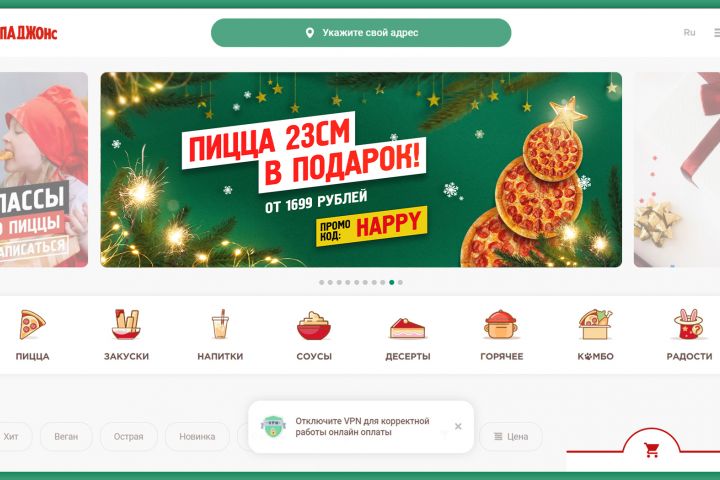Select the Закуски snacks icon
Viewport: 720px width, 480px height.
click(126, 324)
